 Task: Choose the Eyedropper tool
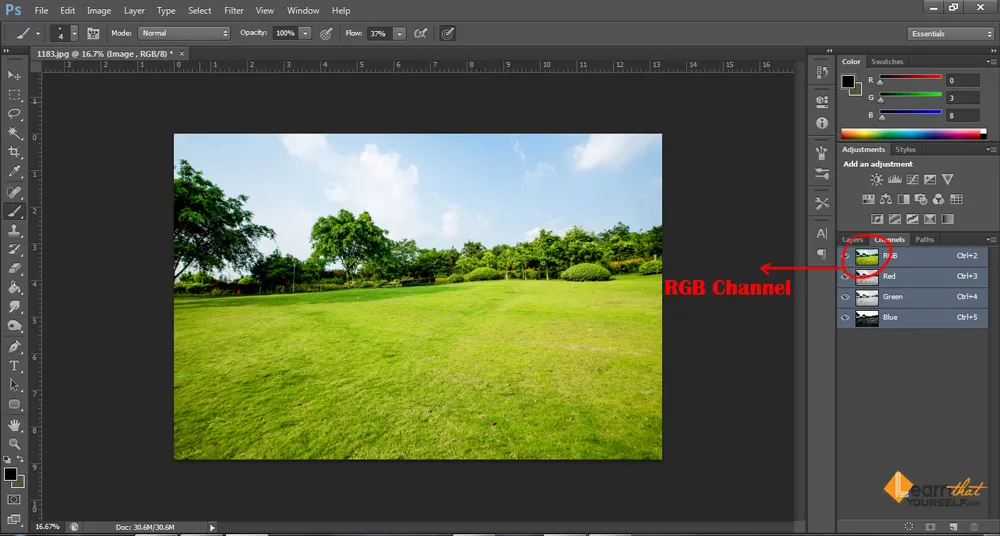click(x=14, y=172)
